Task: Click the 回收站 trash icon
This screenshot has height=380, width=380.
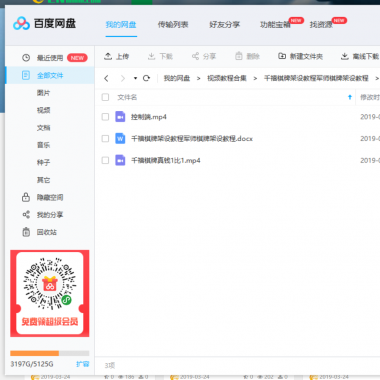Action: click(x=26, y=232)
